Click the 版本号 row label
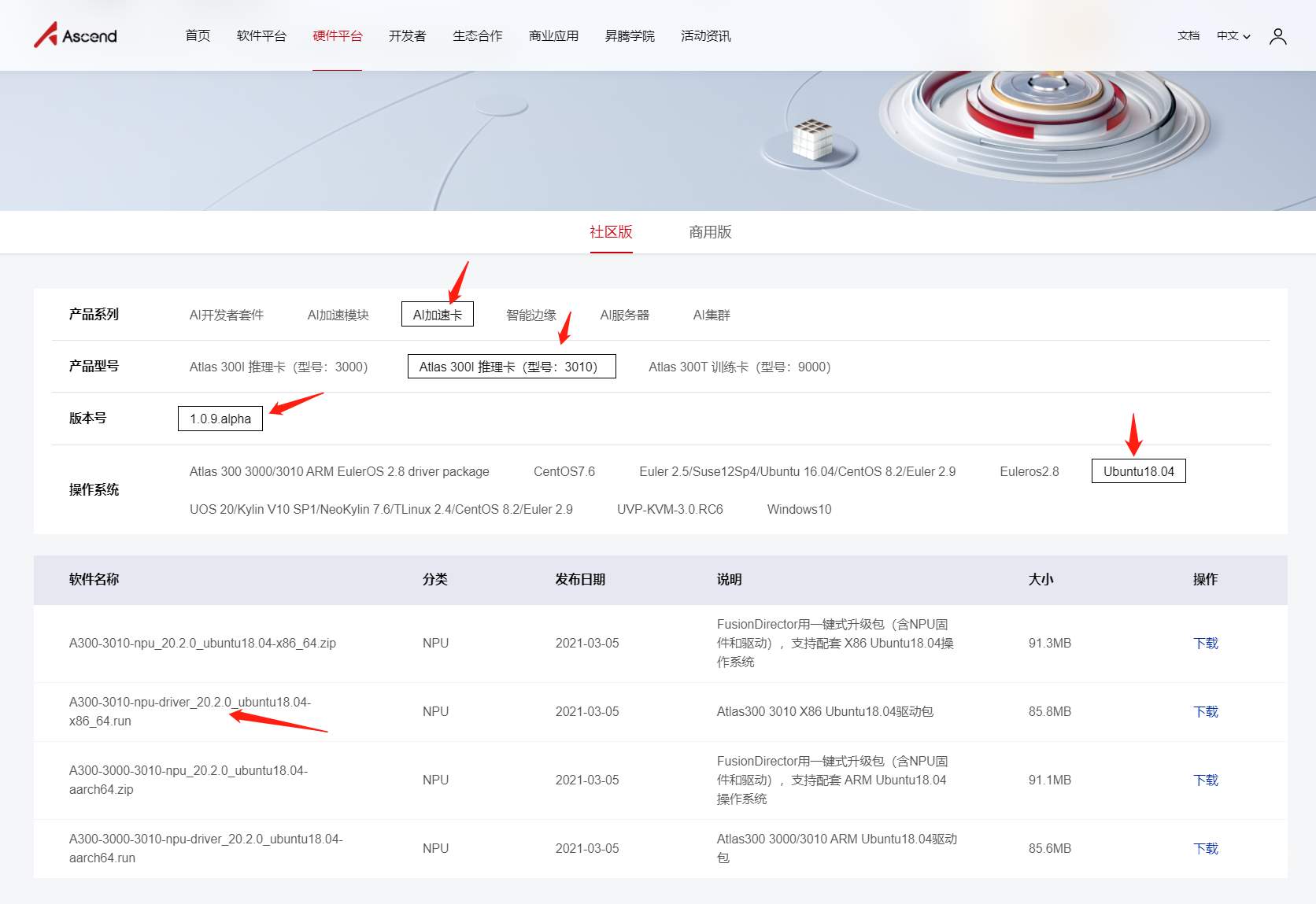Viewport: 1316px width, 904px height. click(87, 418)
